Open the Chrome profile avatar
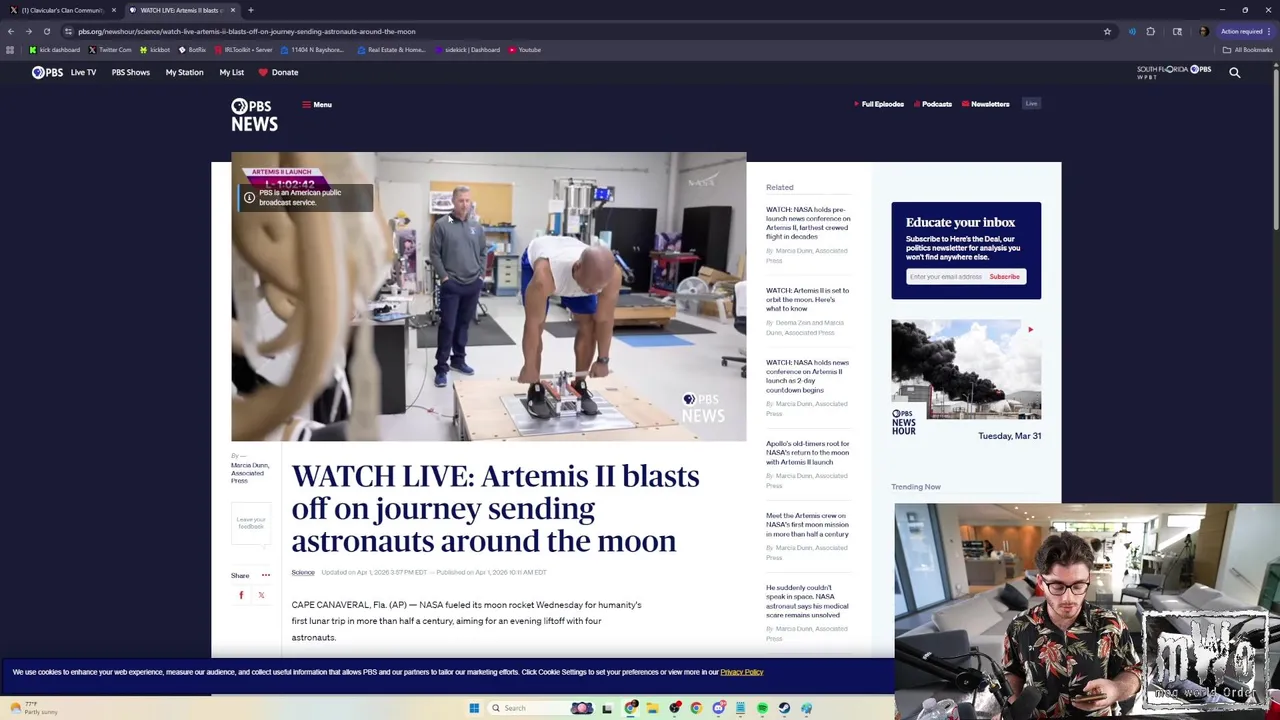The image size is (1280, 720). click(1202, 31)
